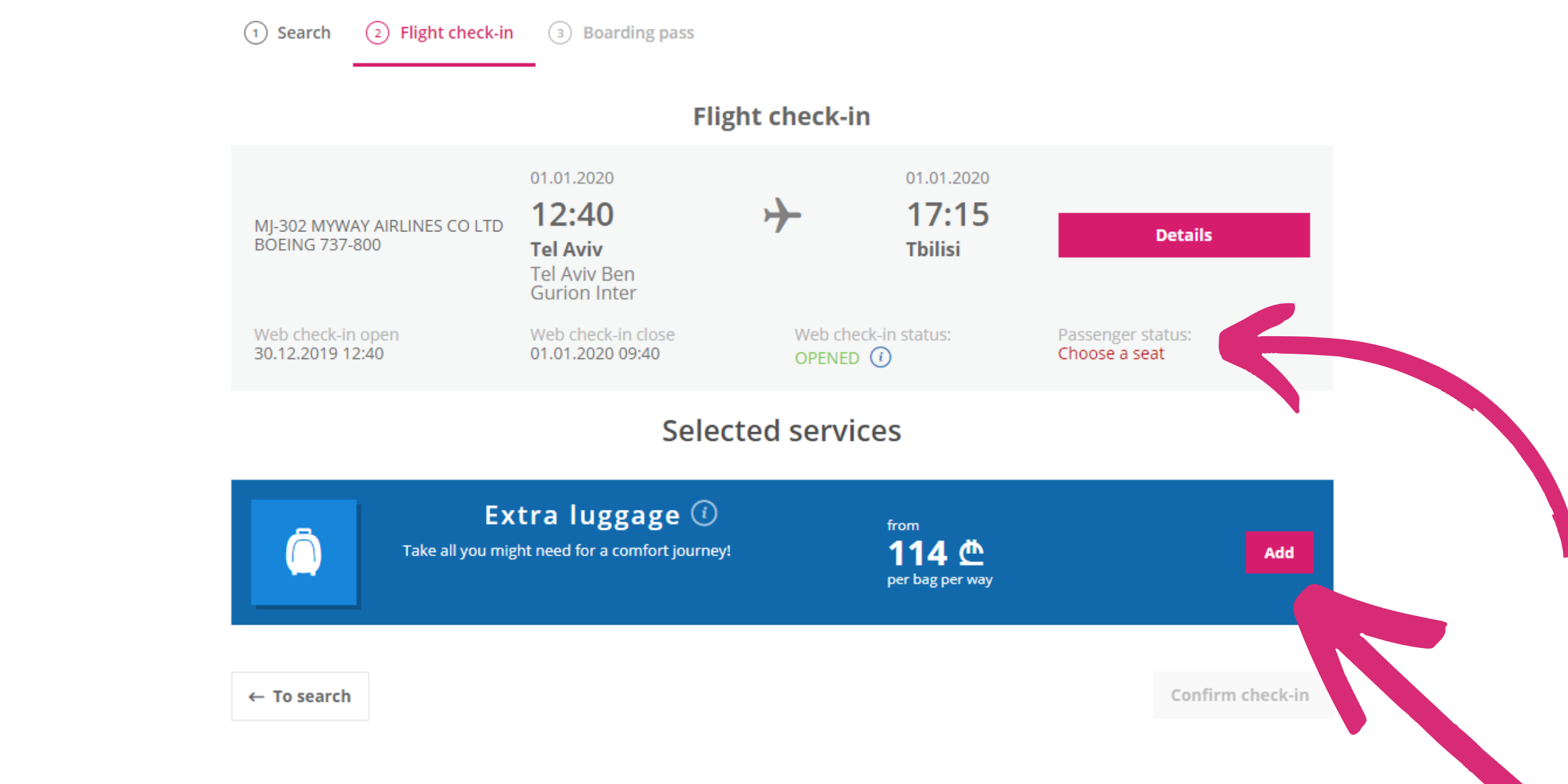The image size is (1568, 784).
Task: Click the left arrow in To search
Action: click(x=256, y=697)
